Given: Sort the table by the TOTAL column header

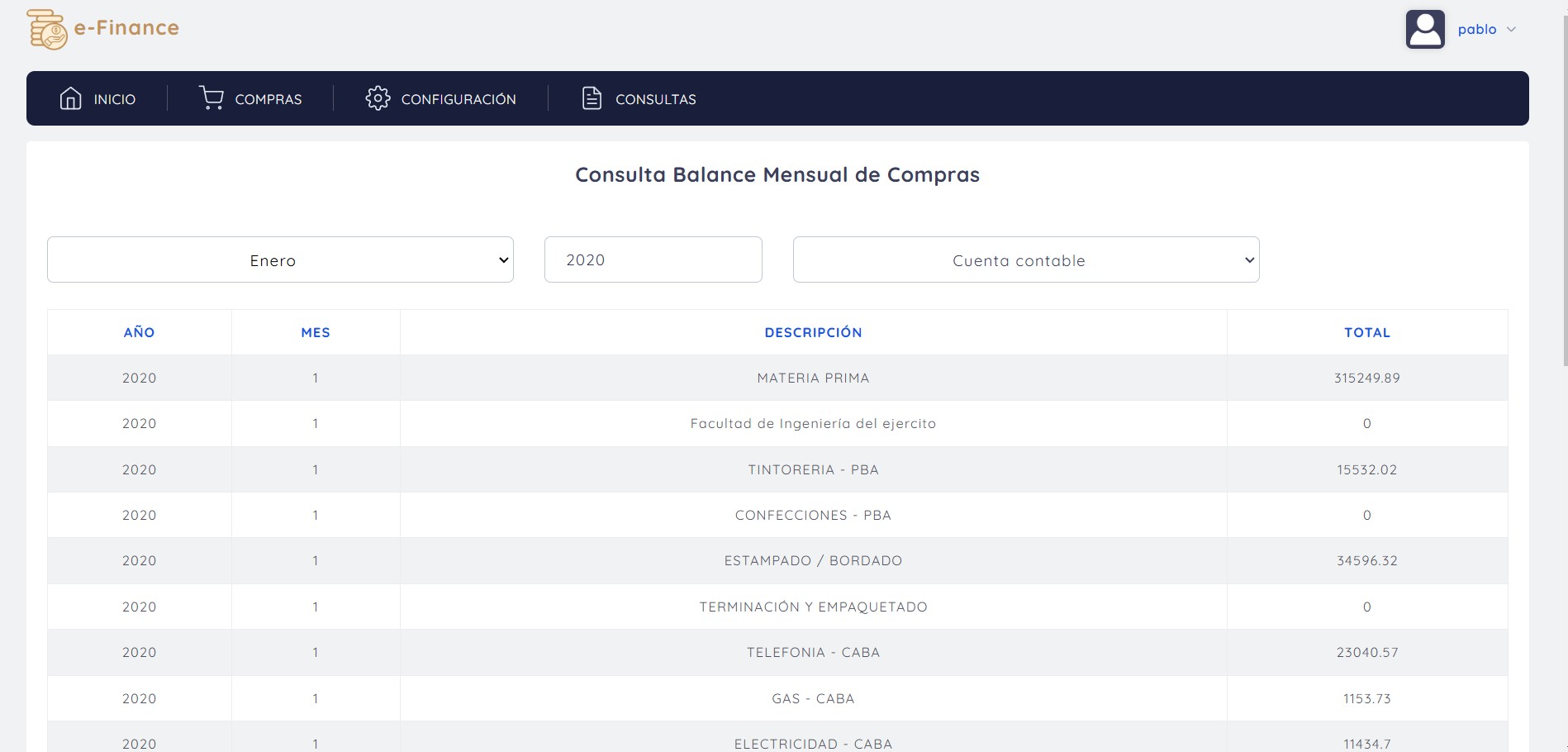Looking at the screenshot, I should pyautogui.click(x=1367, y=332).
